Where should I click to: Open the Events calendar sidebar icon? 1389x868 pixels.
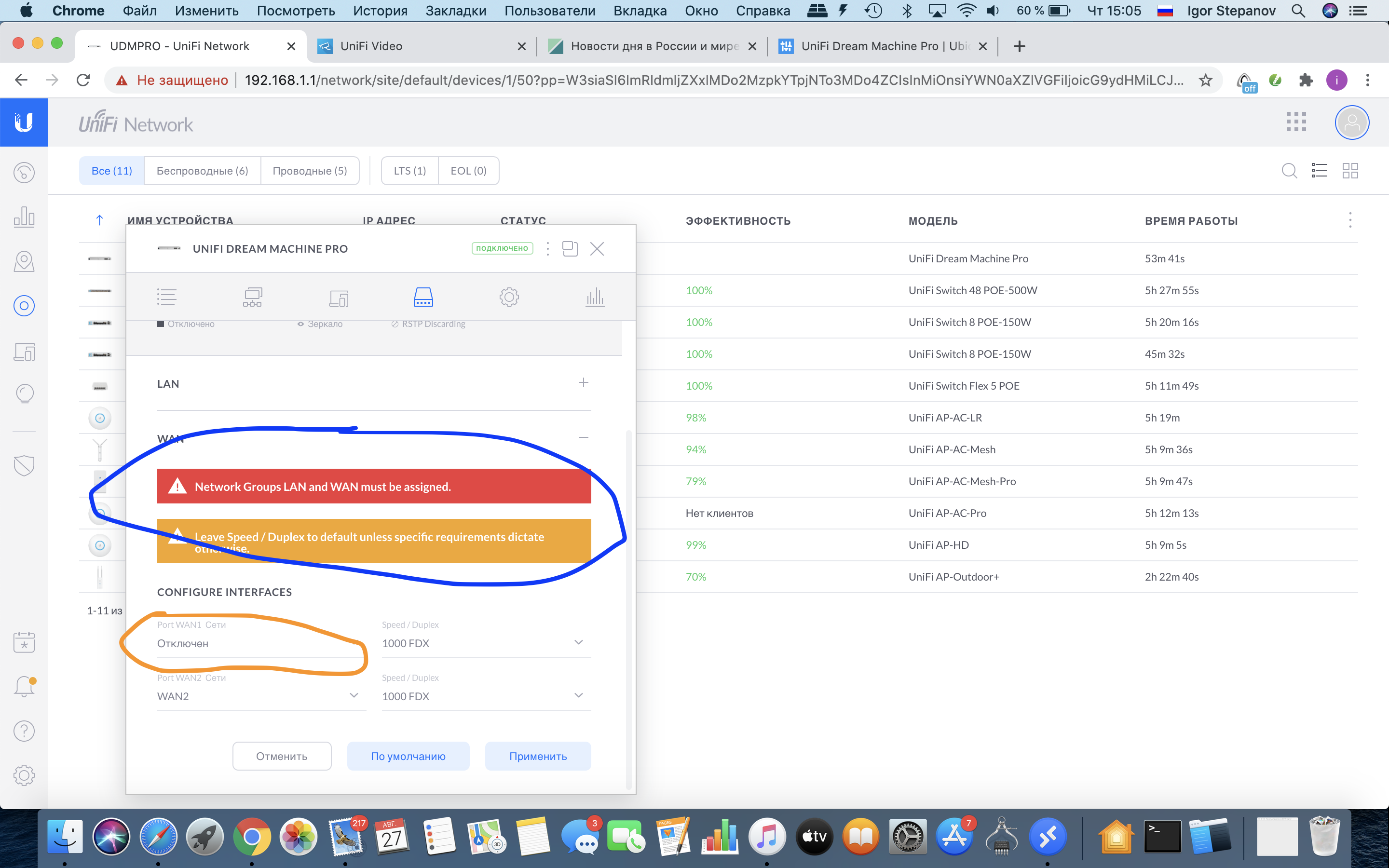[24, 642]
